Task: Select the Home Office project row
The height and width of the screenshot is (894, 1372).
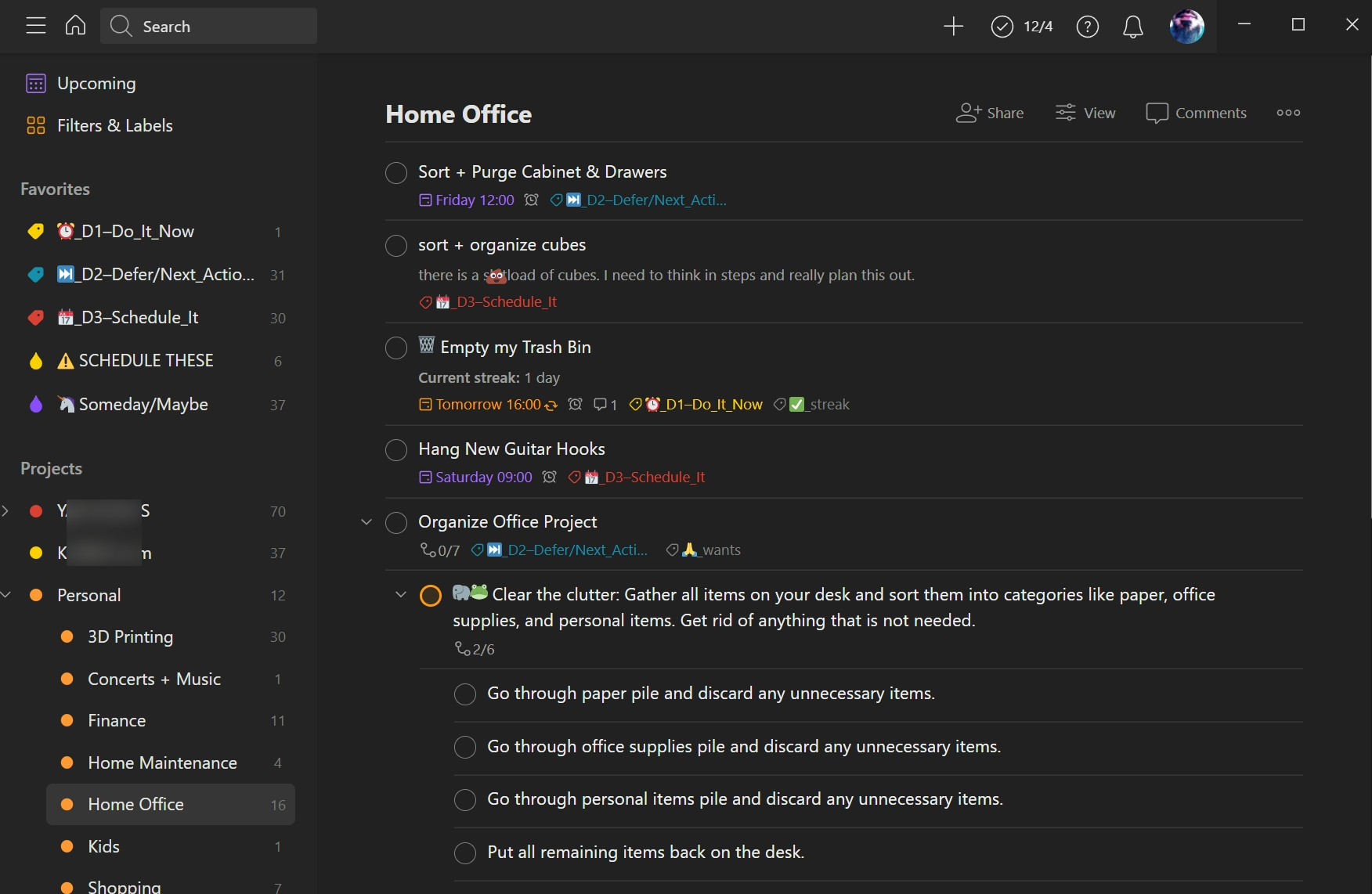Action: point(171,804)
